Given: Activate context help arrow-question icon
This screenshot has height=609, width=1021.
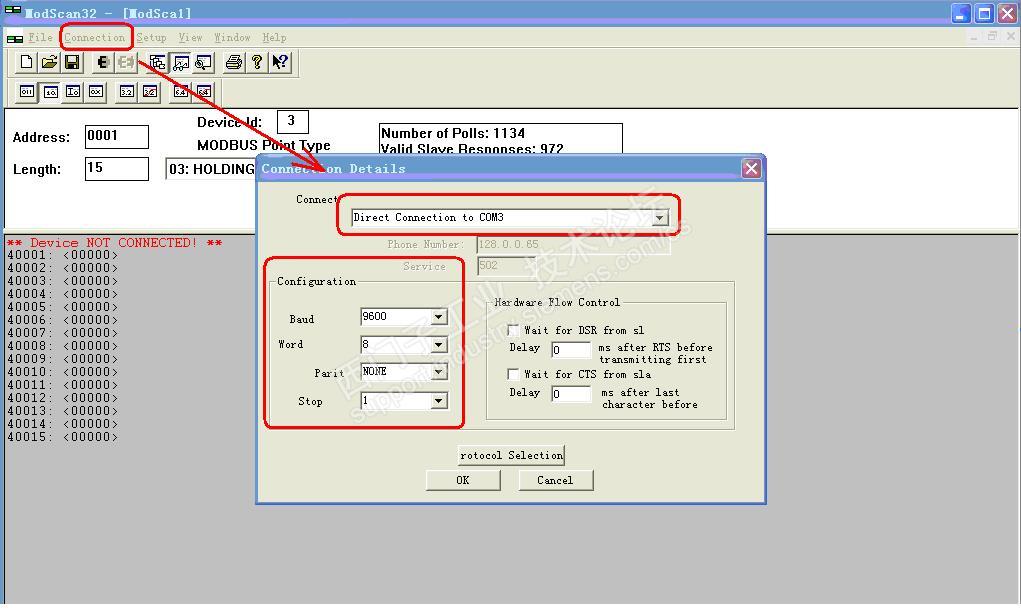Looking at the screenshot, I should pos(280,63).
